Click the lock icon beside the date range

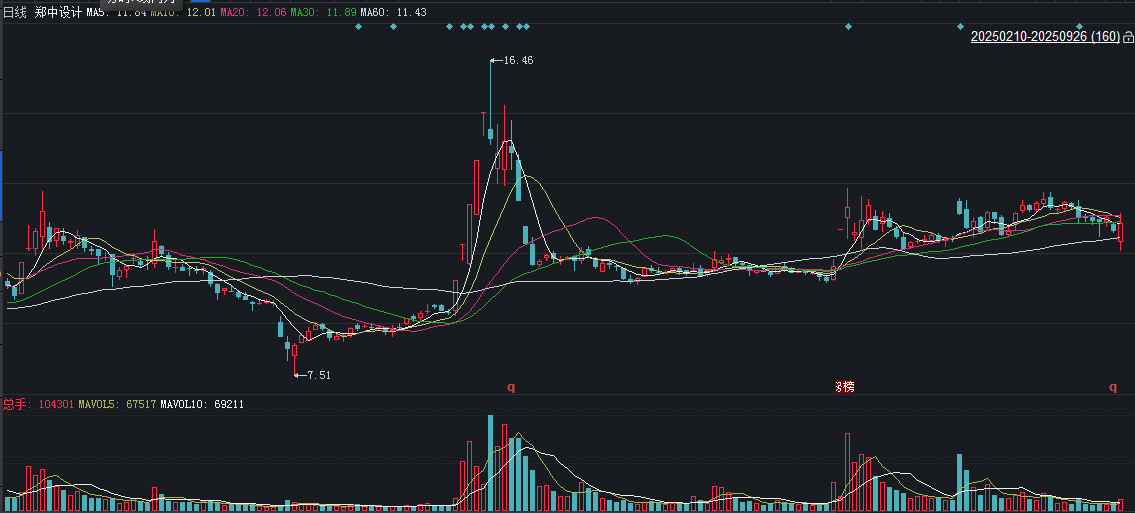[x=1128, y=37]
